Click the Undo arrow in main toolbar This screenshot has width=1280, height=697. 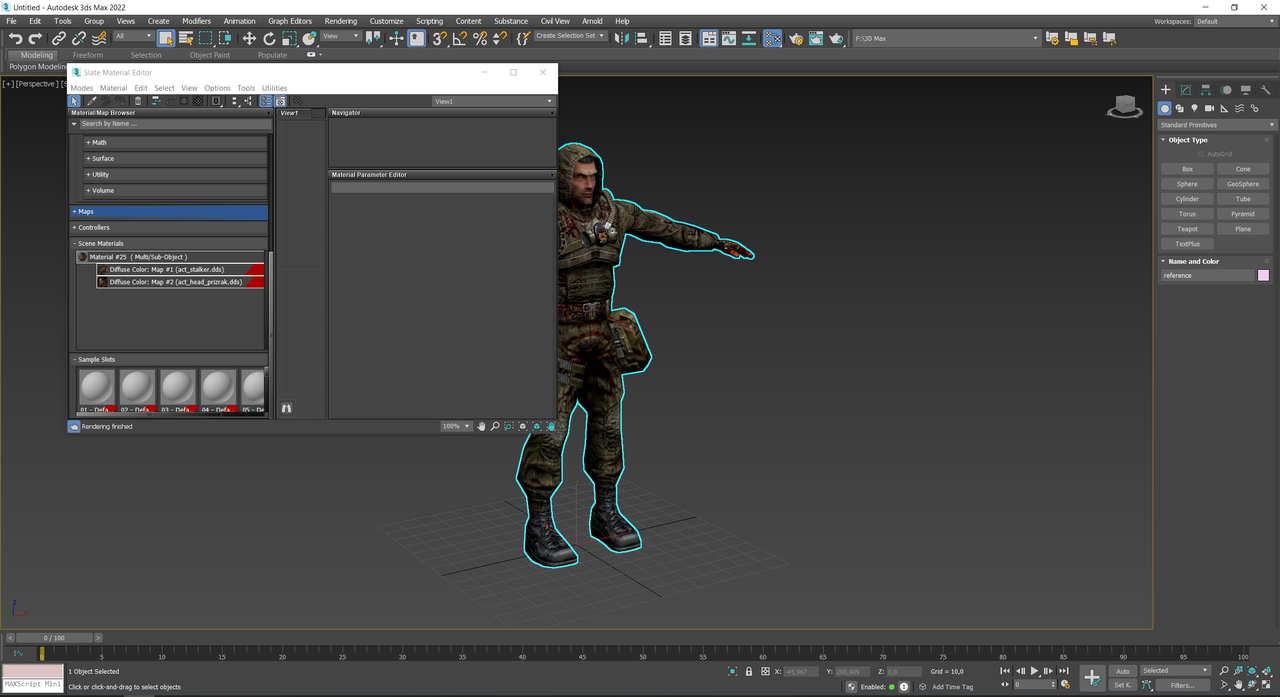click(15, 38)
